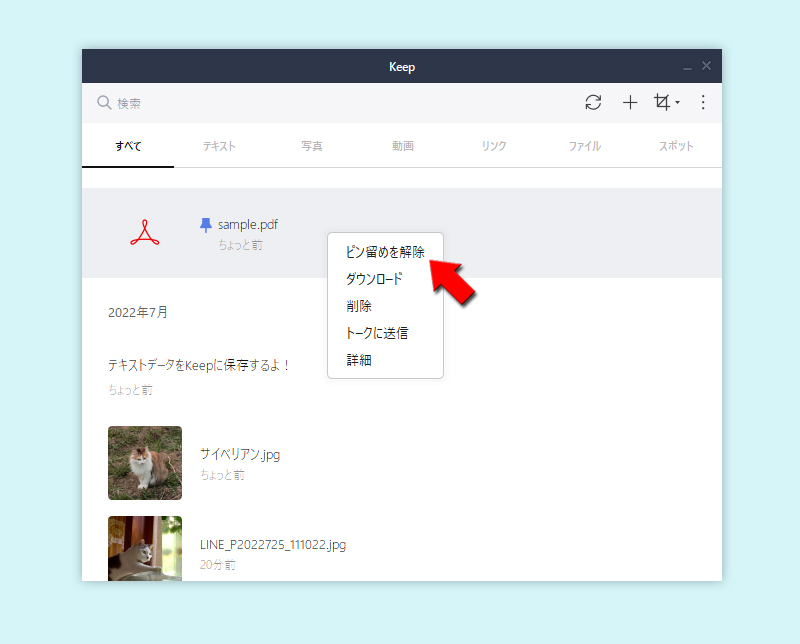This screenshot has width=800, height=644.
Task: Select トークに送信 in the menu
Action: (x=378, y=333)
